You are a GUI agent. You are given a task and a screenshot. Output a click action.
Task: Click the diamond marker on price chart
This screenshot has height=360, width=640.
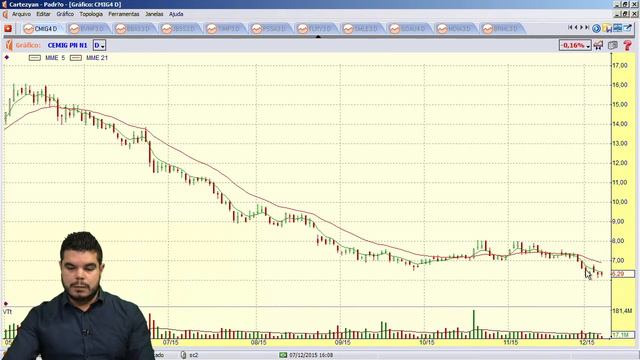(x=7, y=58)
